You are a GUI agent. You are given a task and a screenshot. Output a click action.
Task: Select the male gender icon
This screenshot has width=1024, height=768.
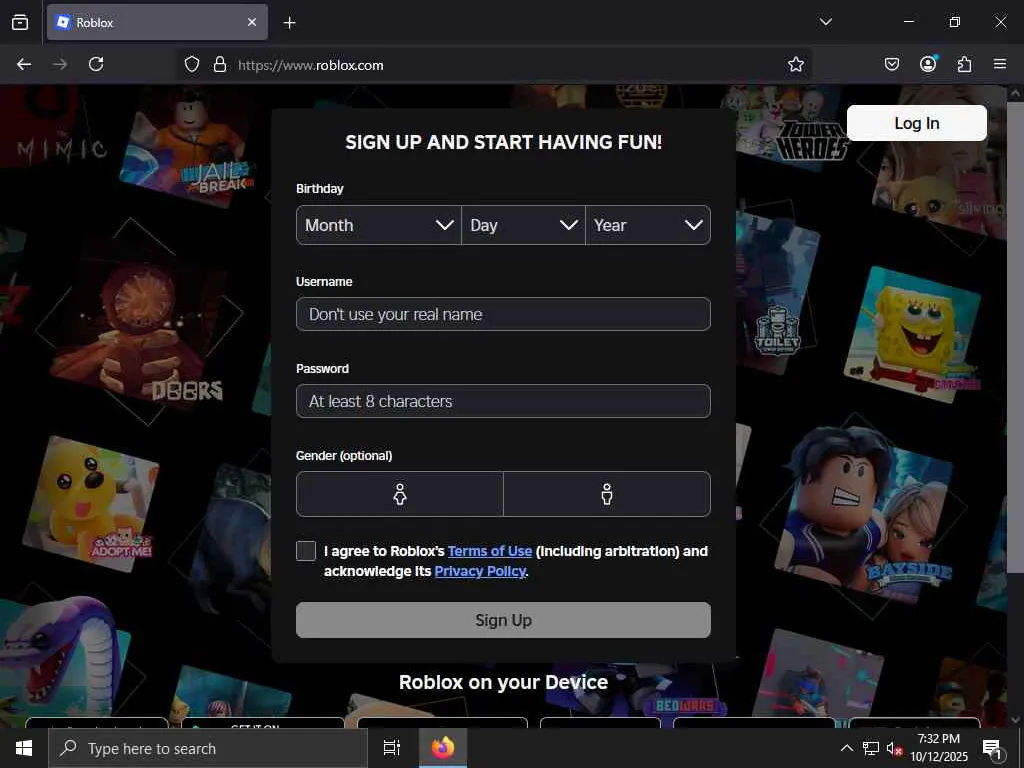(607, 494)
